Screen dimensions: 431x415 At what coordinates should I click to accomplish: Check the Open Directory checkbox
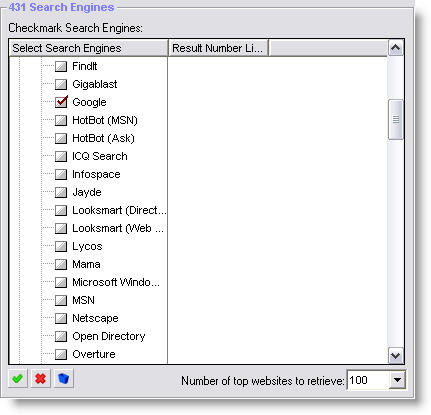tap(61, 336)
